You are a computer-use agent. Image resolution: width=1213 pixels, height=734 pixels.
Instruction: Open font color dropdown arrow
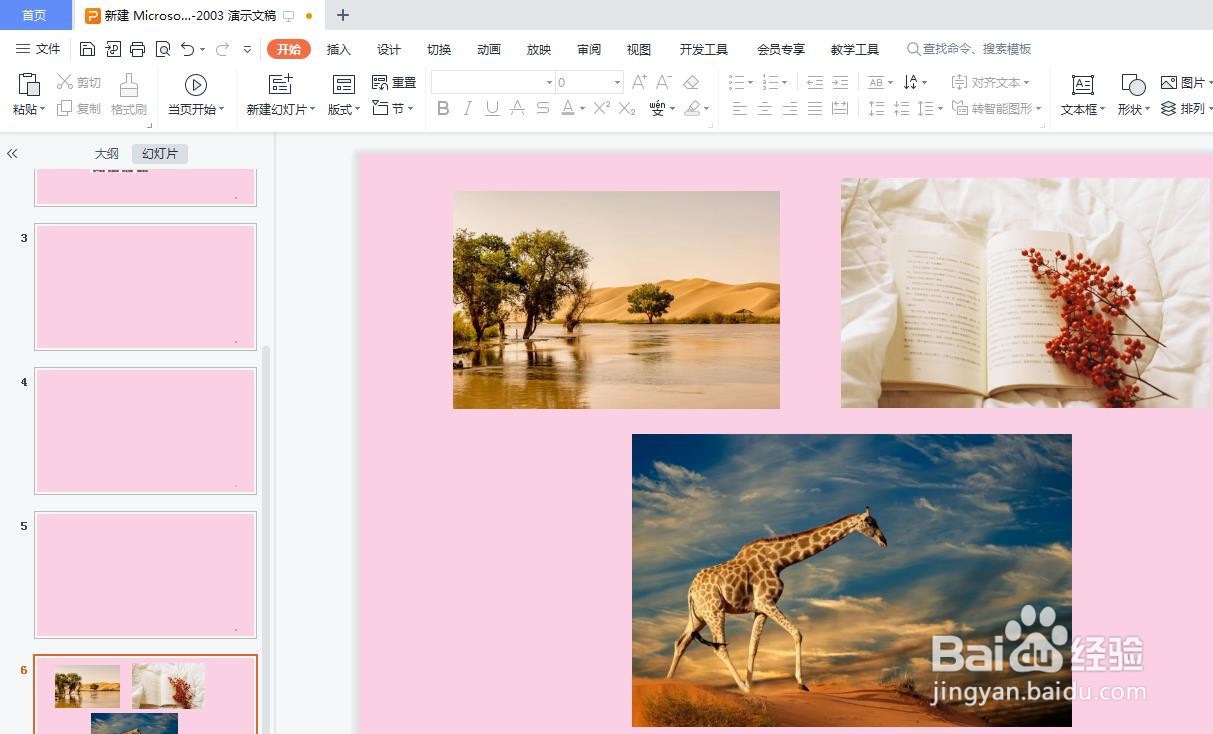(x=581, y=108)
